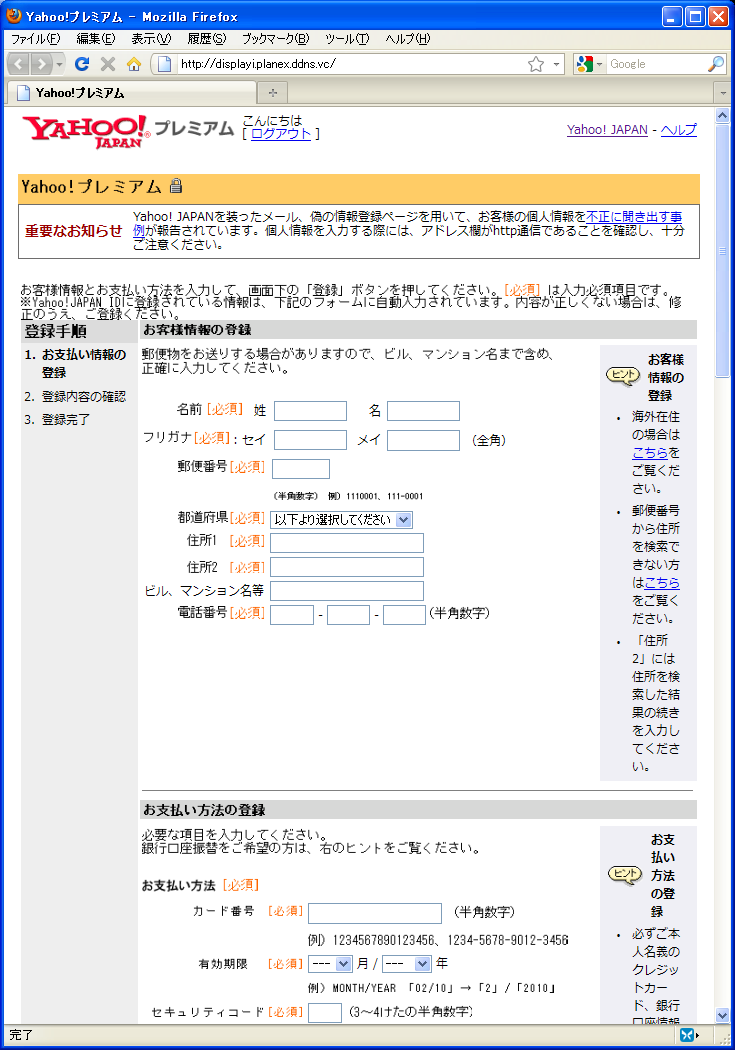Open the Google search engine selector

(588, 64)
